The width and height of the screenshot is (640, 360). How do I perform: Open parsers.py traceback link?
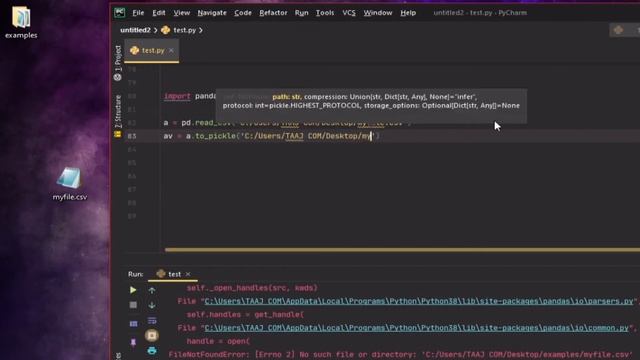coord(418,301)
